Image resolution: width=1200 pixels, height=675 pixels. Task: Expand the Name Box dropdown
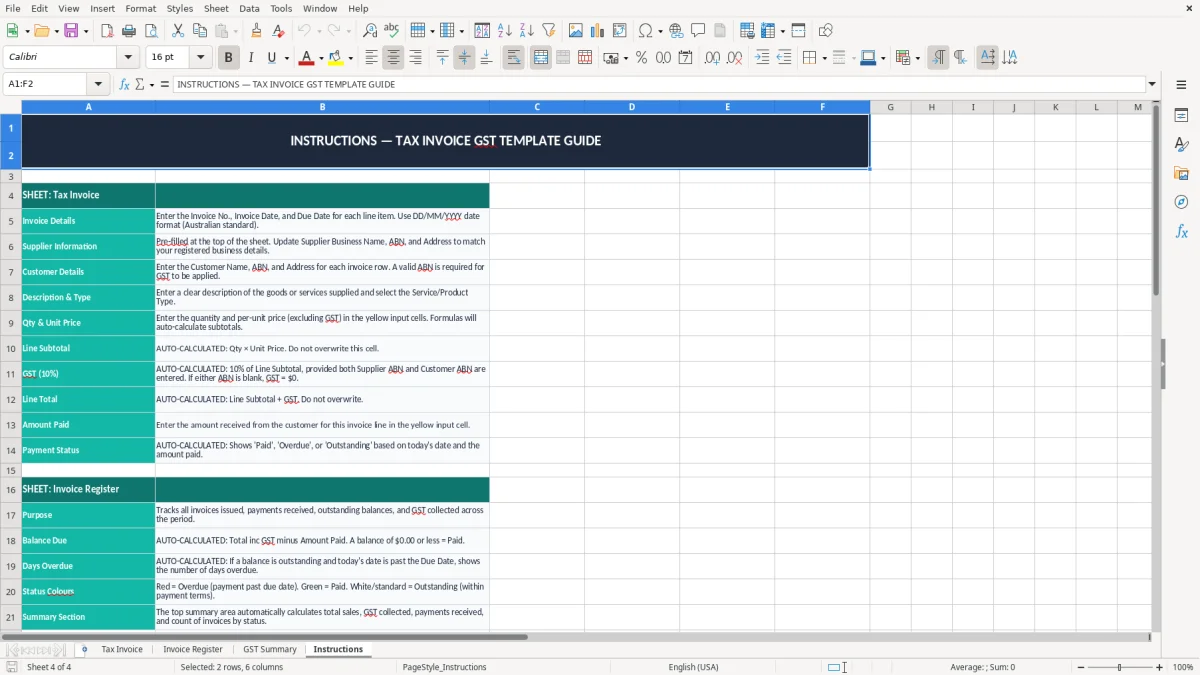(x=98, y=84)
